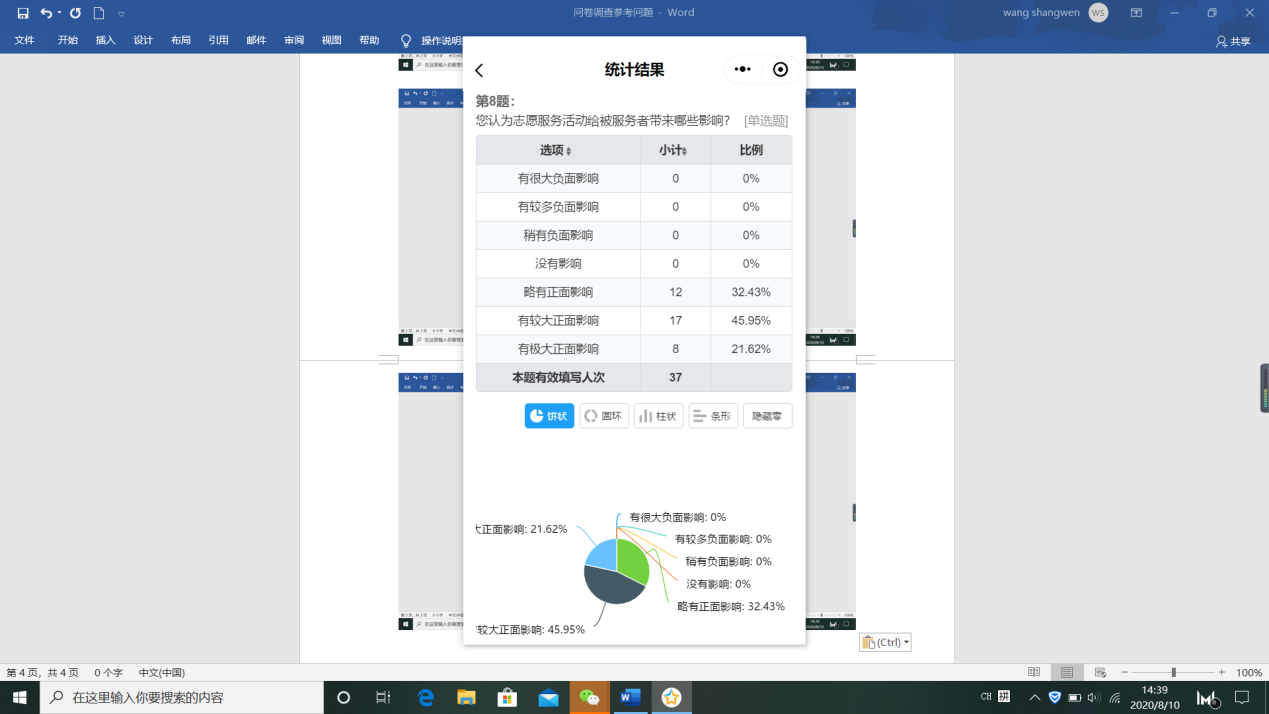This screenshot has width=1269, height=714.
Task: Open the three-dot more options menu
Action: [742, 69]
